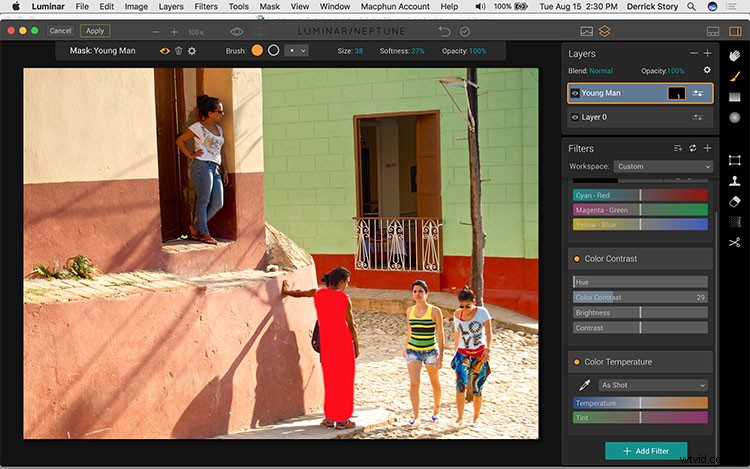Click the Cancel button
Screen dimensions: 750x469
click(60, 31)
